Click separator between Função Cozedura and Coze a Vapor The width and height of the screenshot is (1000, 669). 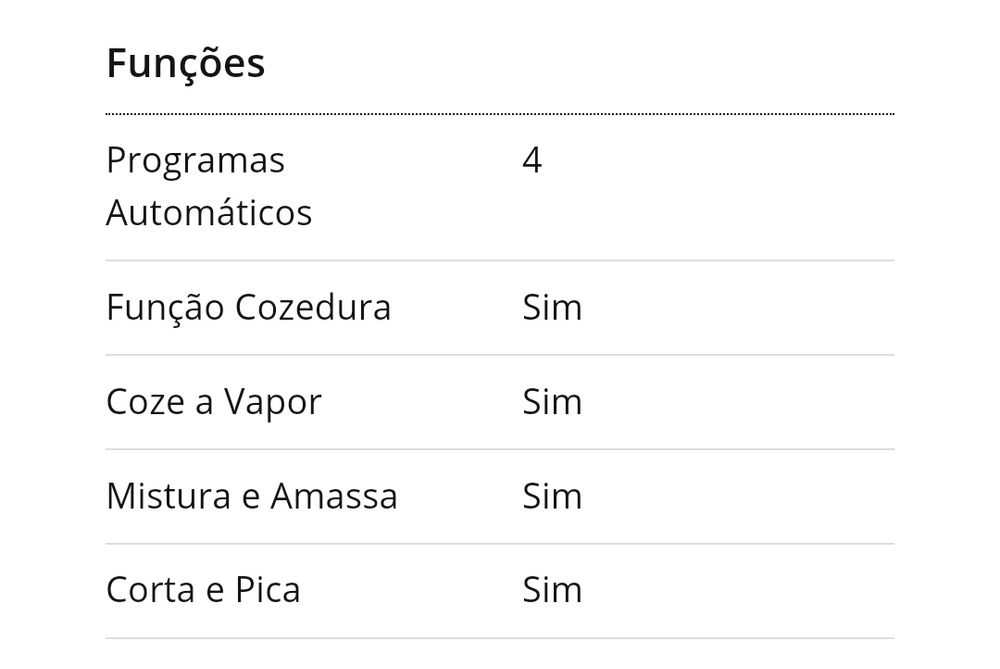[500, 355]
